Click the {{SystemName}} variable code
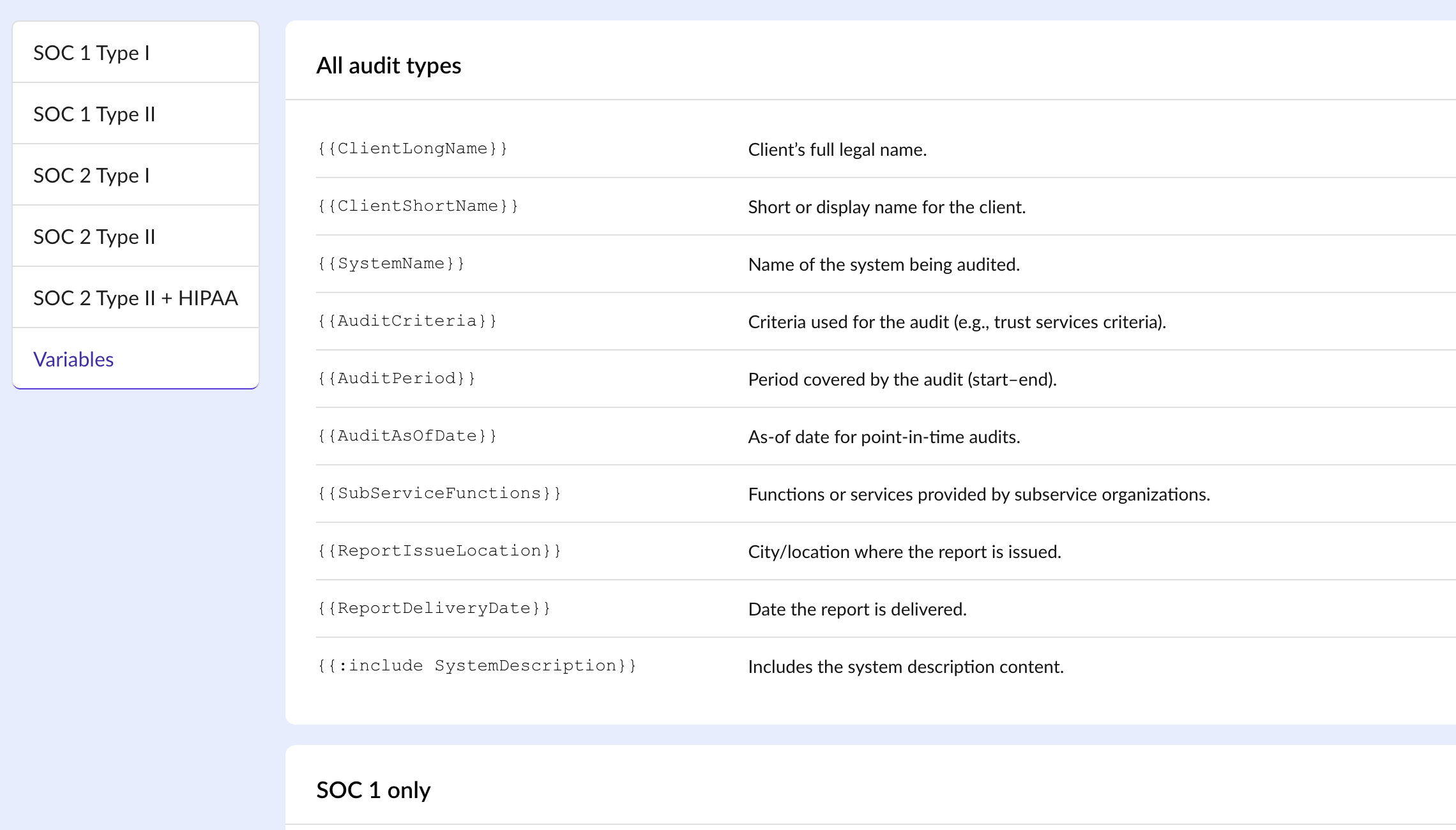This screenshot has width=1456, height=830. pos(391,264)
